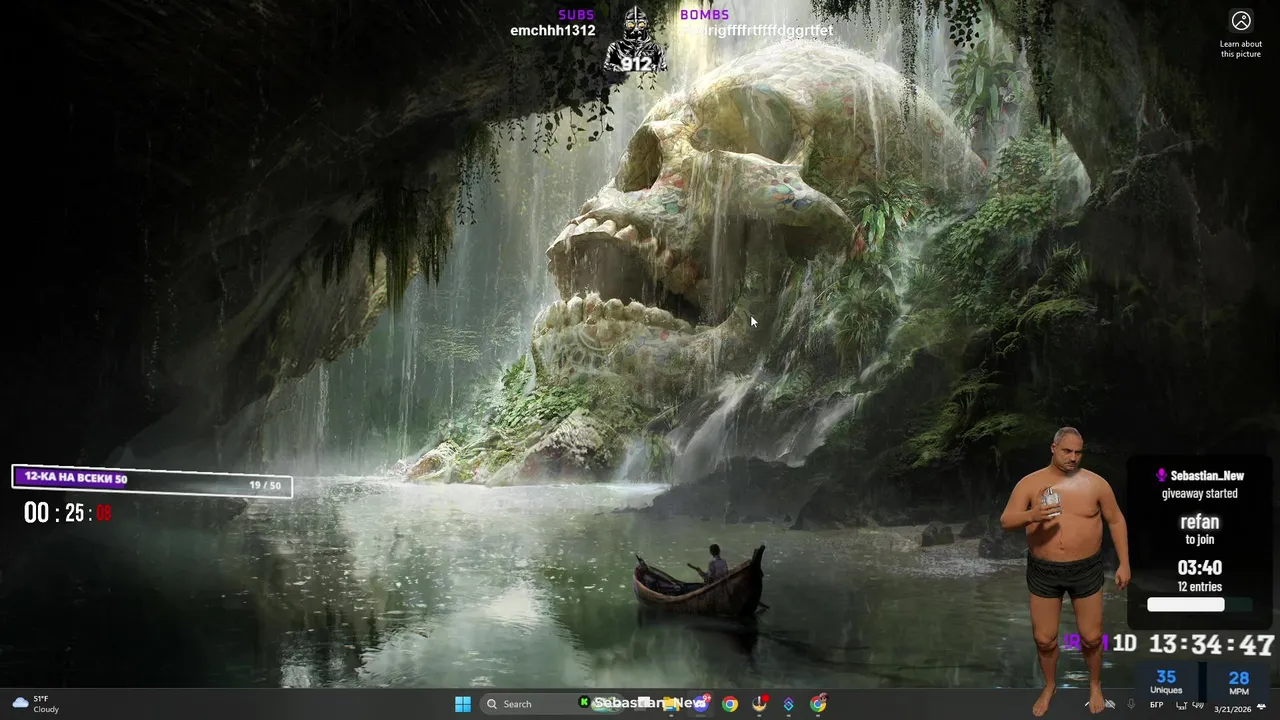Click the Learn about this picture icon
The height and width of the screenshot is (720, 1280).
tap(1241, 21)
